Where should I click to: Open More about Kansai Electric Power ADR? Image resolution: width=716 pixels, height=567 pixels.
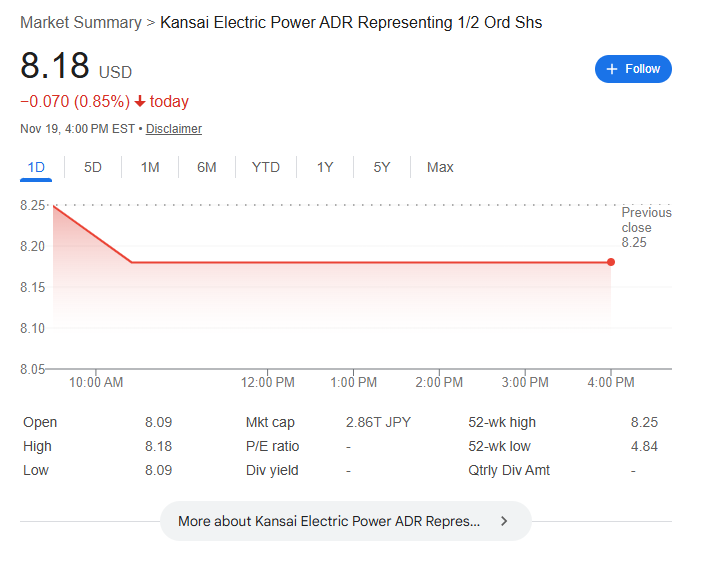coord(330,521)
